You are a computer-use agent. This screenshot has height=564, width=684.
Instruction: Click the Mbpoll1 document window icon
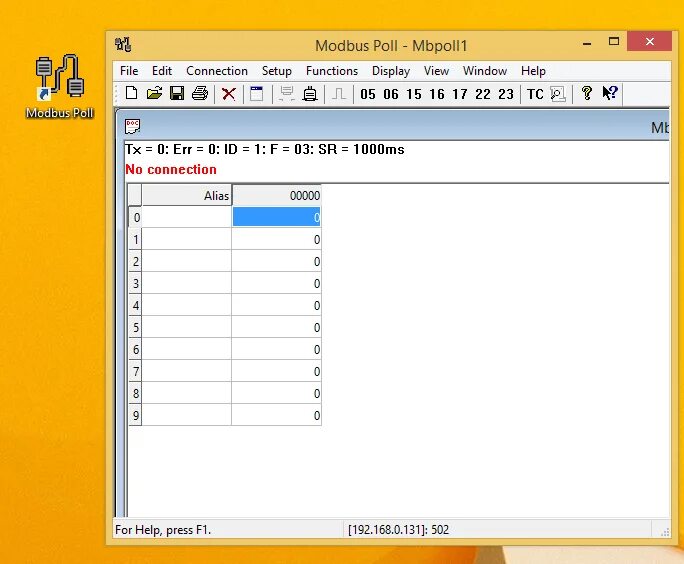[x=132, y=126]
